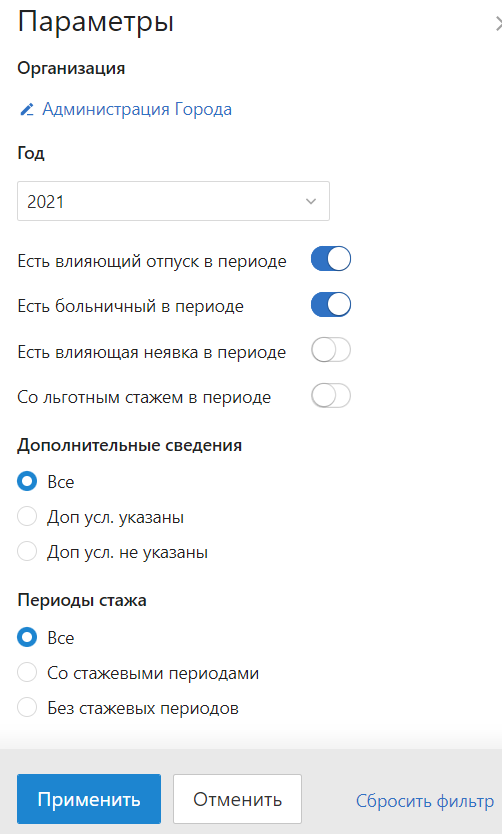Choose Доп усл. указаны radio option
Image resolution: width=502 pixels, height=834 pixels.
(27, 516)
